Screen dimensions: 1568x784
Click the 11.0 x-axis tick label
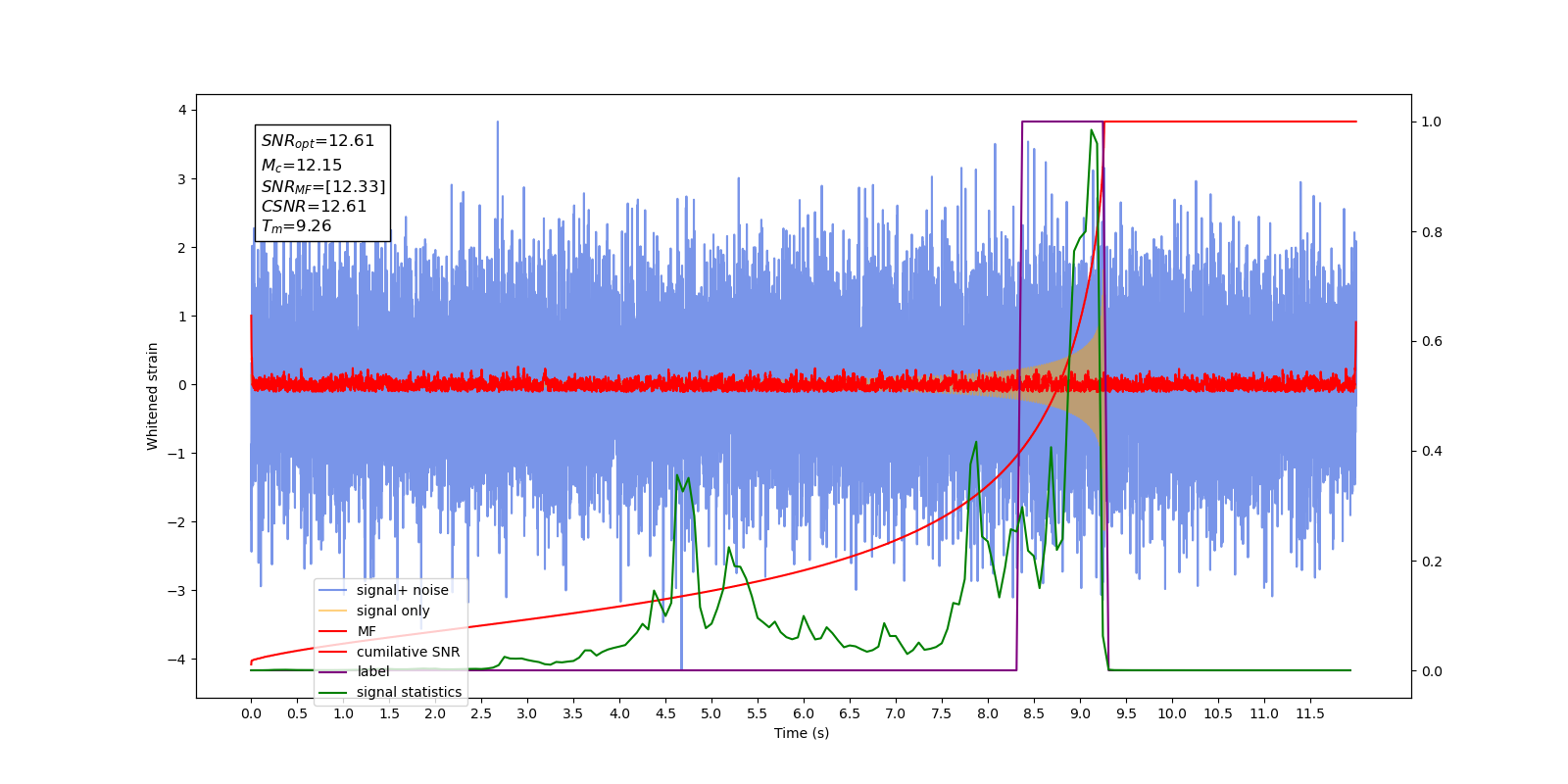1264,713
